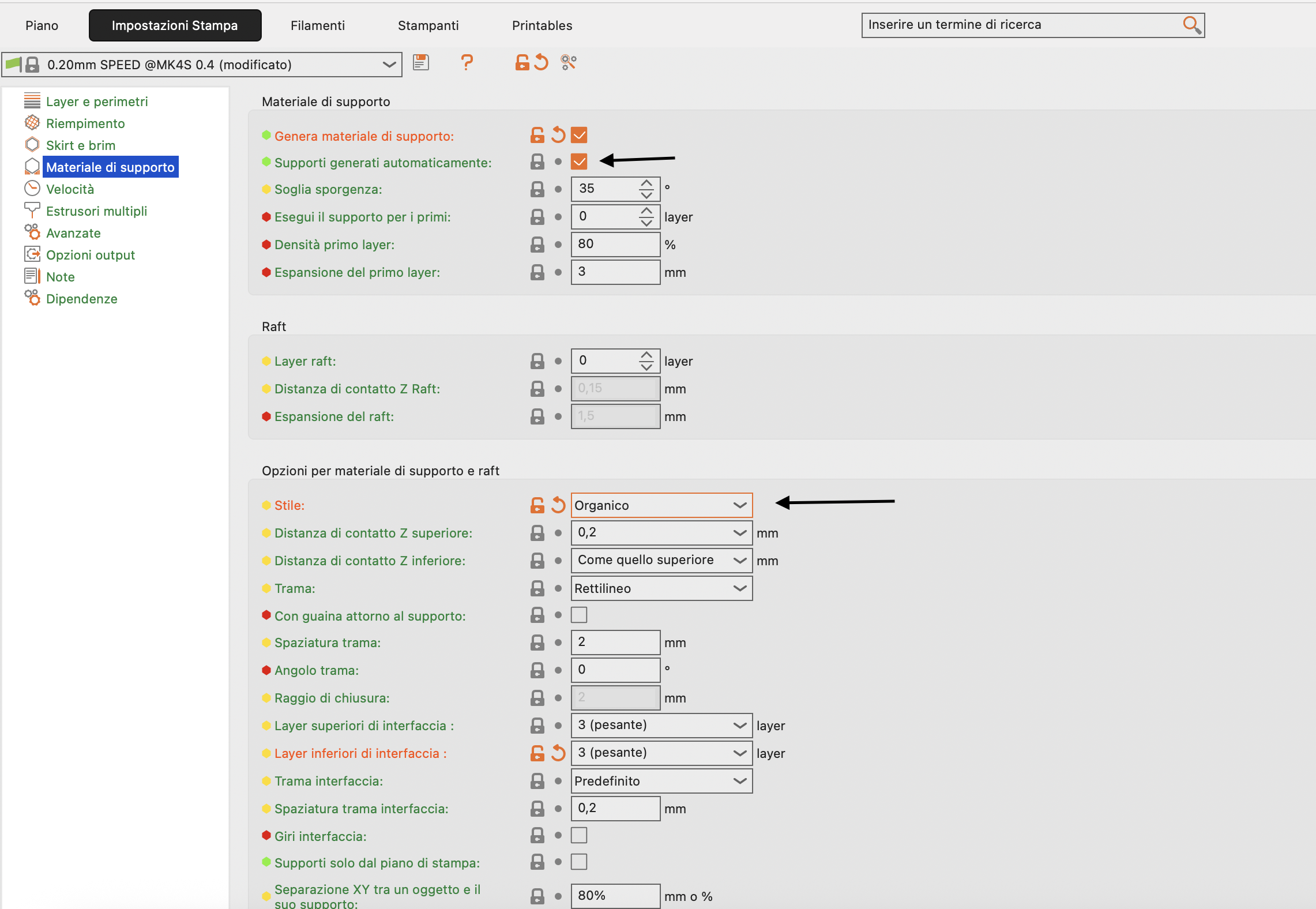1316x909 pixels.
Task: Click the compare presets icon in toolbar
Action: (x=569, y=62)
